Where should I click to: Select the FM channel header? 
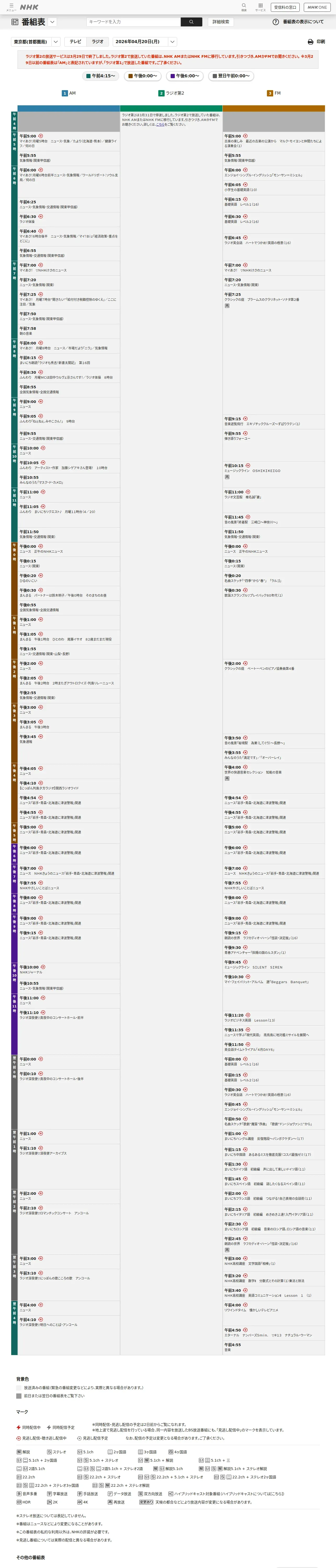(x=274, y=93)
